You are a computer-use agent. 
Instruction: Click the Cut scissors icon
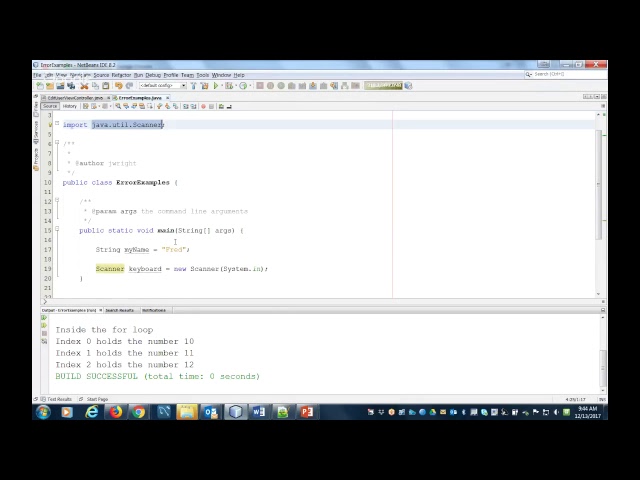[x=84, y=86]
